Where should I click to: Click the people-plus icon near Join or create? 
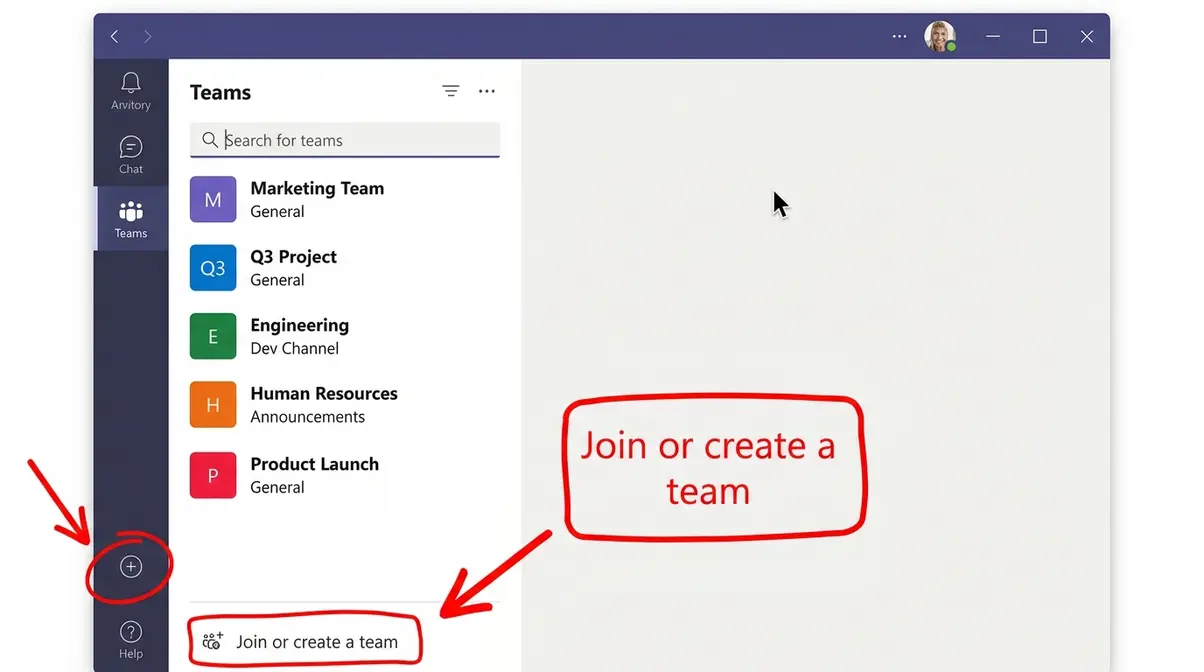click(212, 642)
